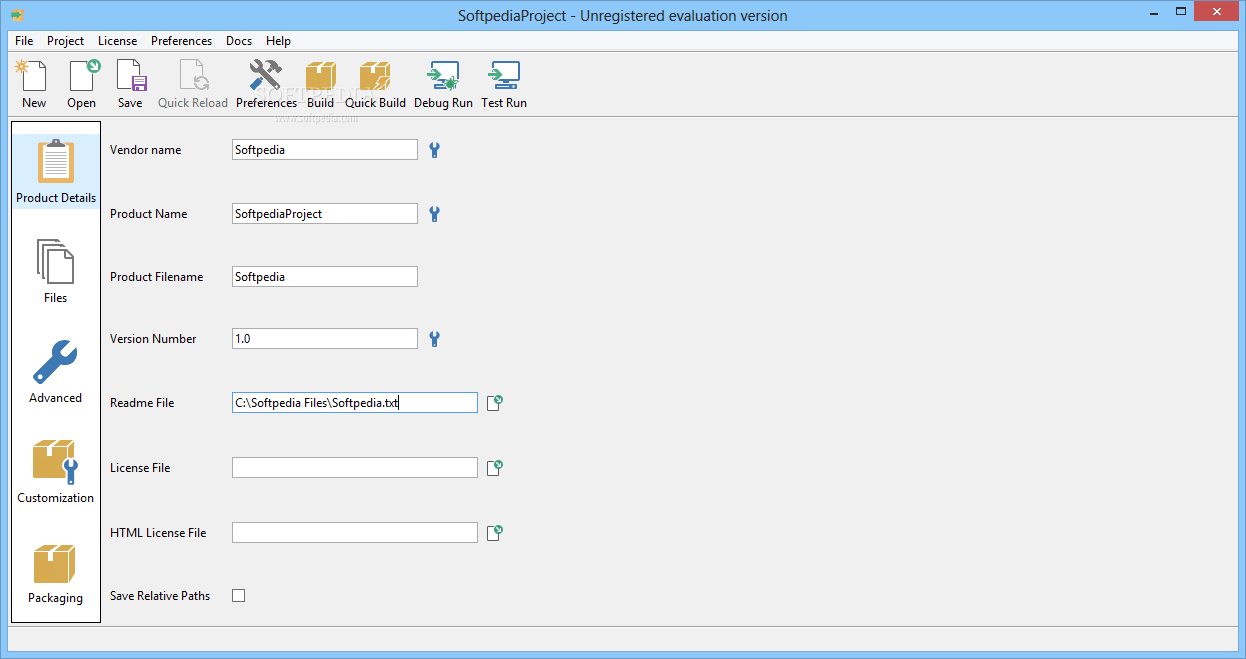The height and width of the screenshot is (659, 1246).
Task: Open the Preferences menu
Action: (182, 41)
